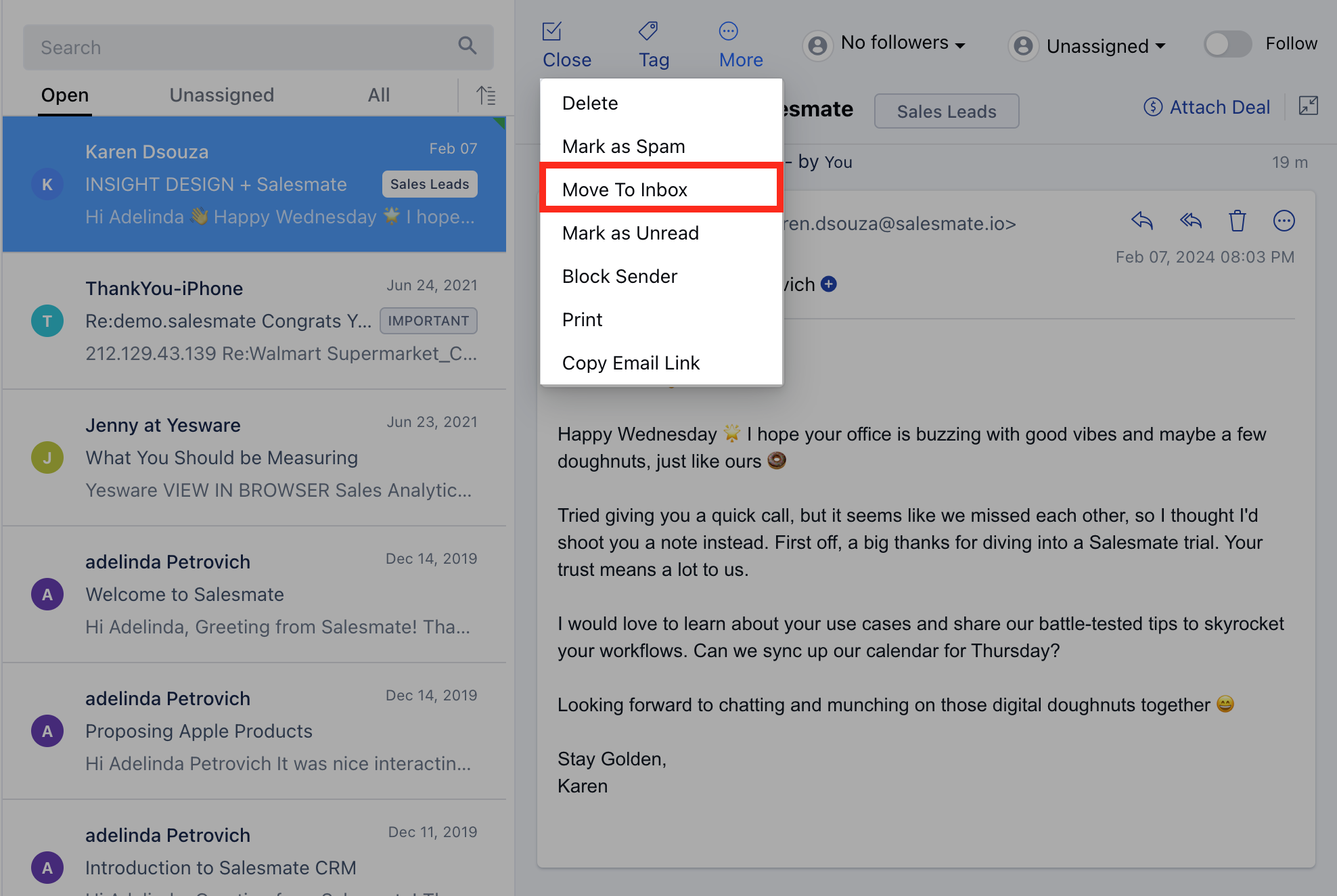Open email options ellipsis icon
Viewport: 1337px width, 896px height.
(1284, 221)
